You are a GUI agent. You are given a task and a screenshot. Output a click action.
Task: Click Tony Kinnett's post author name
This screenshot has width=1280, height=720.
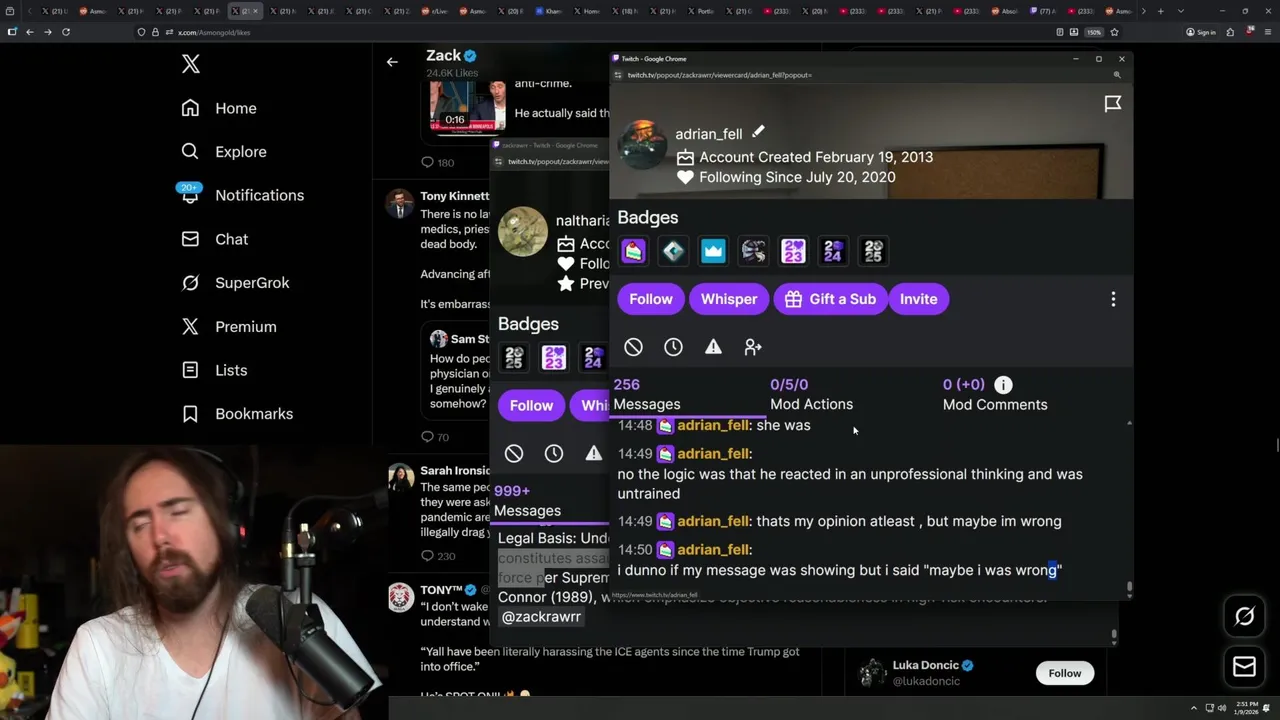click(455, 196)
